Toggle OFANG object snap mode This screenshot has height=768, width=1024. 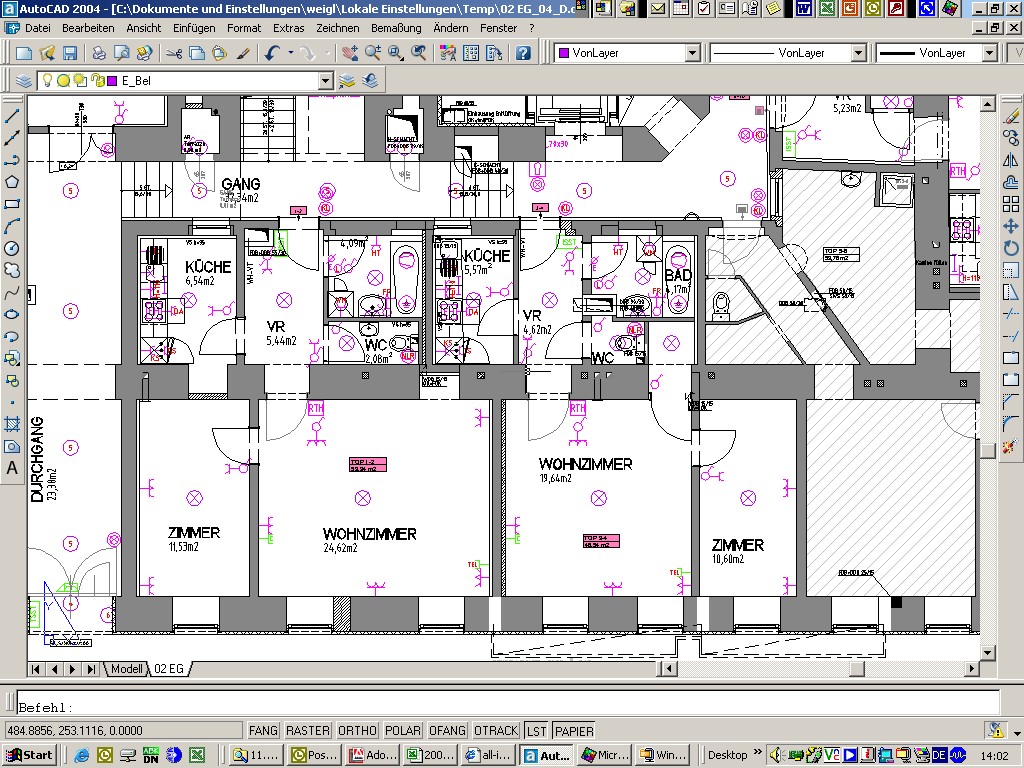tap(447, 731)
